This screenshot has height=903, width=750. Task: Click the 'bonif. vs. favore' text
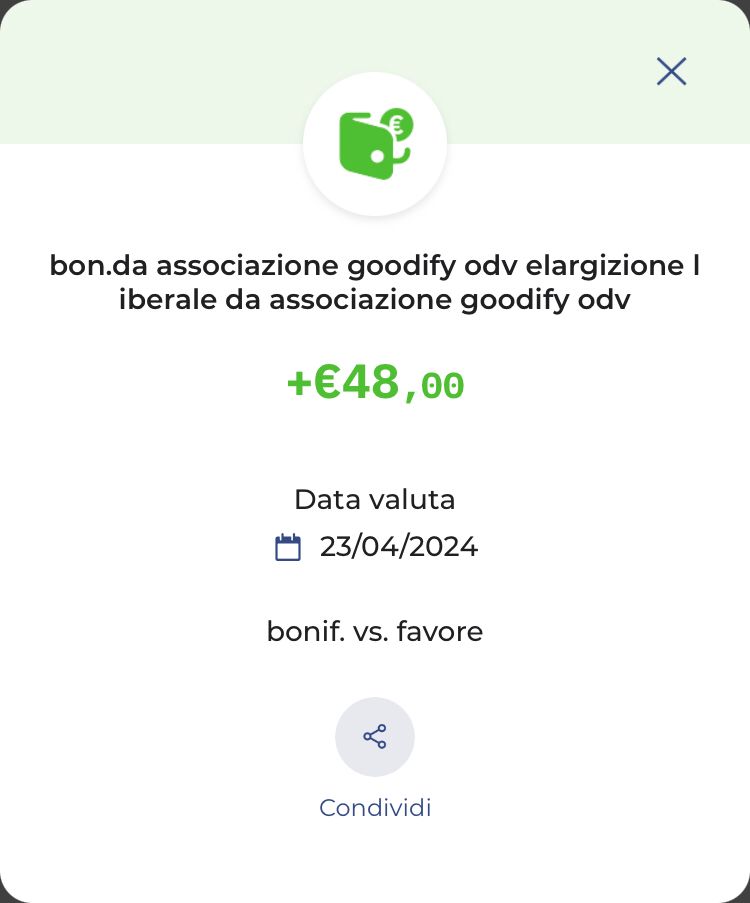(375, 632)
